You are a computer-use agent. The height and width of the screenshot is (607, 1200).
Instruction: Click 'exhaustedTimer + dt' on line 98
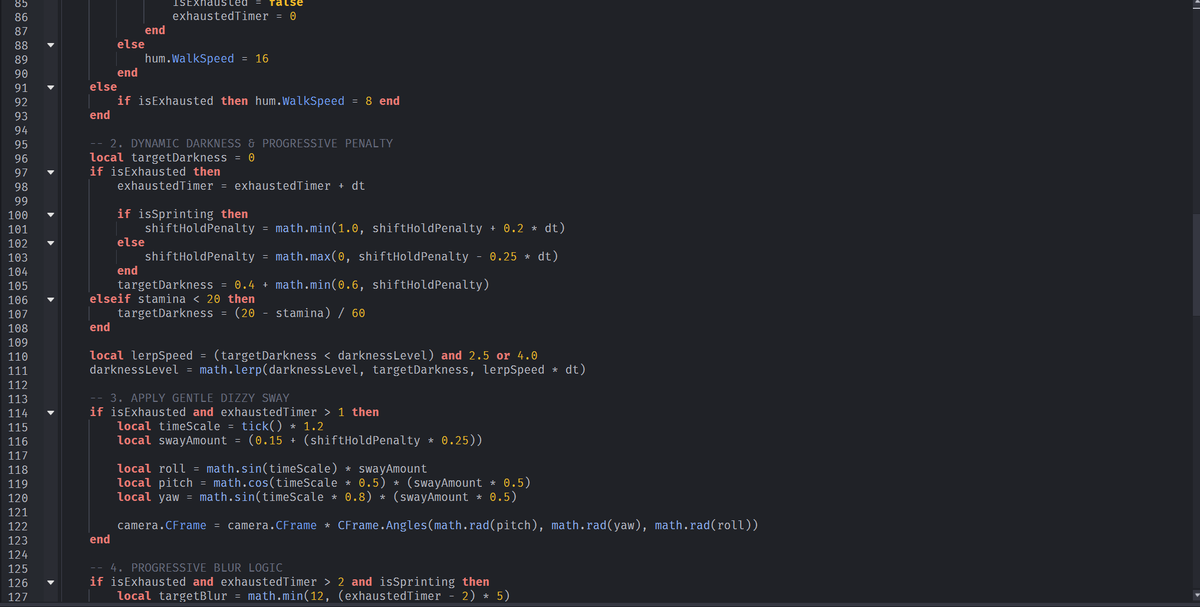point(299,186)
